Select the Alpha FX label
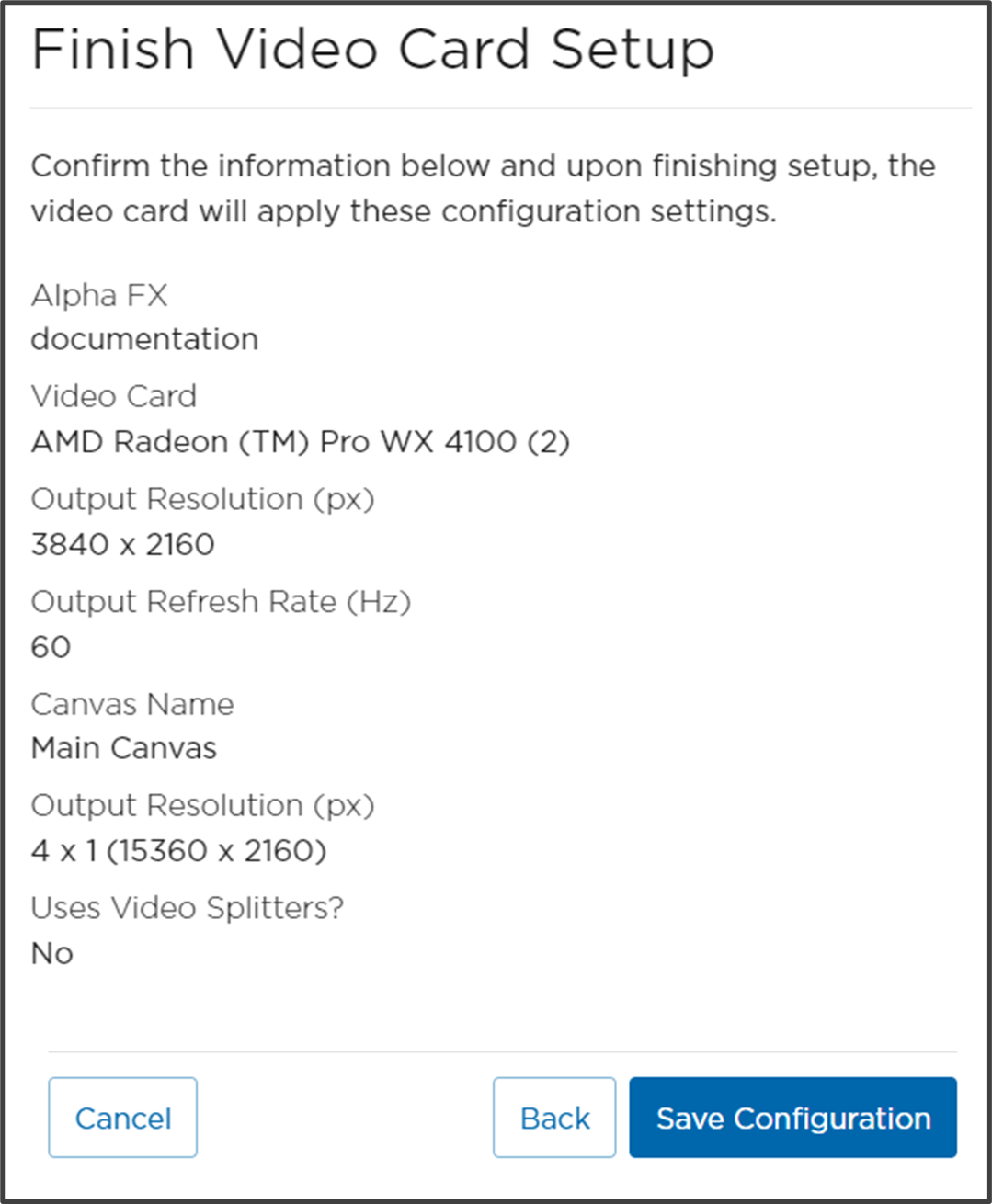 (99, 295)
